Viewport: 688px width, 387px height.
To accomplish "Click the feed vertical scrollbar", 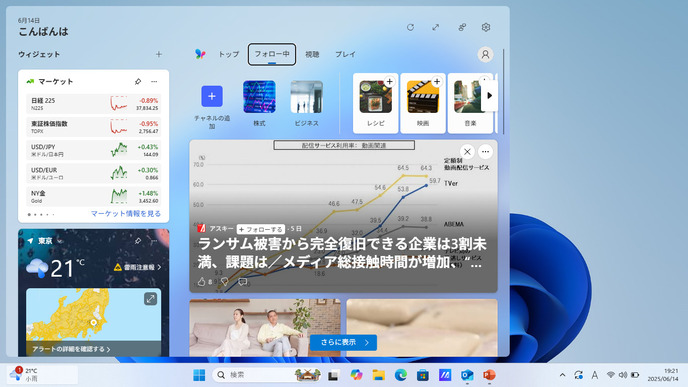I will coord(503,91).
